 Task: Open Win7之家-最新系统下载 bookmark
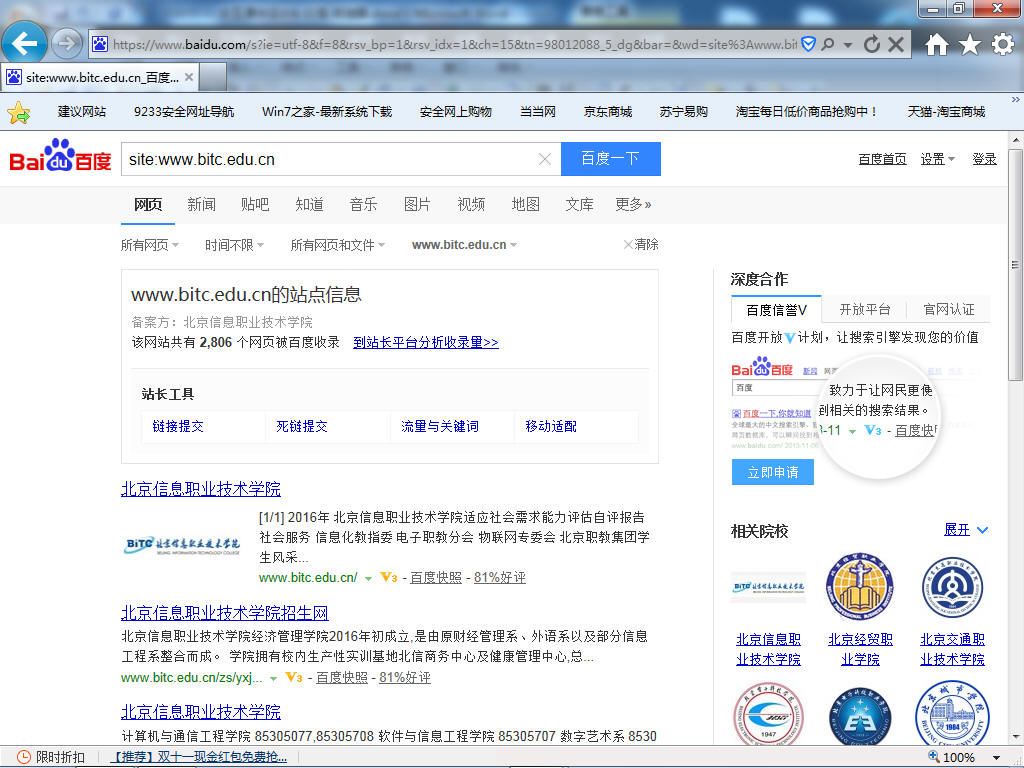coord(327,112)
